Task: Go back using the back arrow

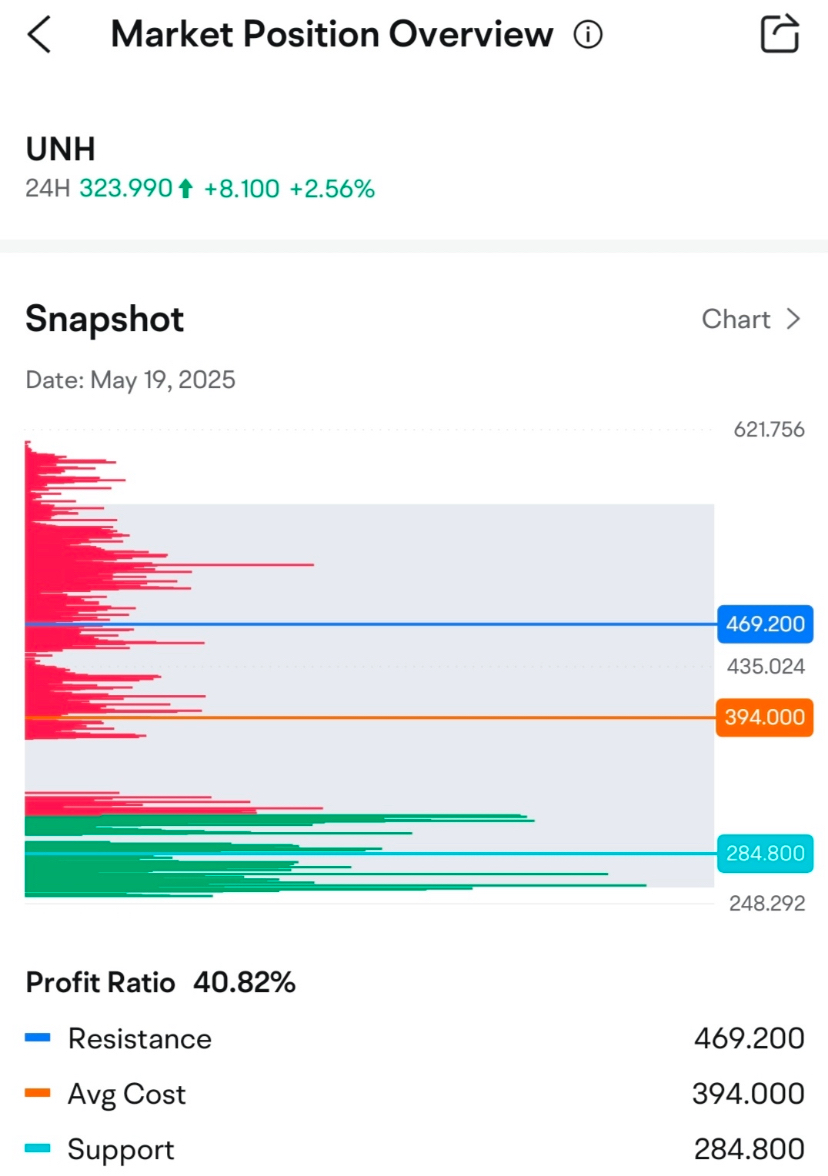Action: click(39, 34)
